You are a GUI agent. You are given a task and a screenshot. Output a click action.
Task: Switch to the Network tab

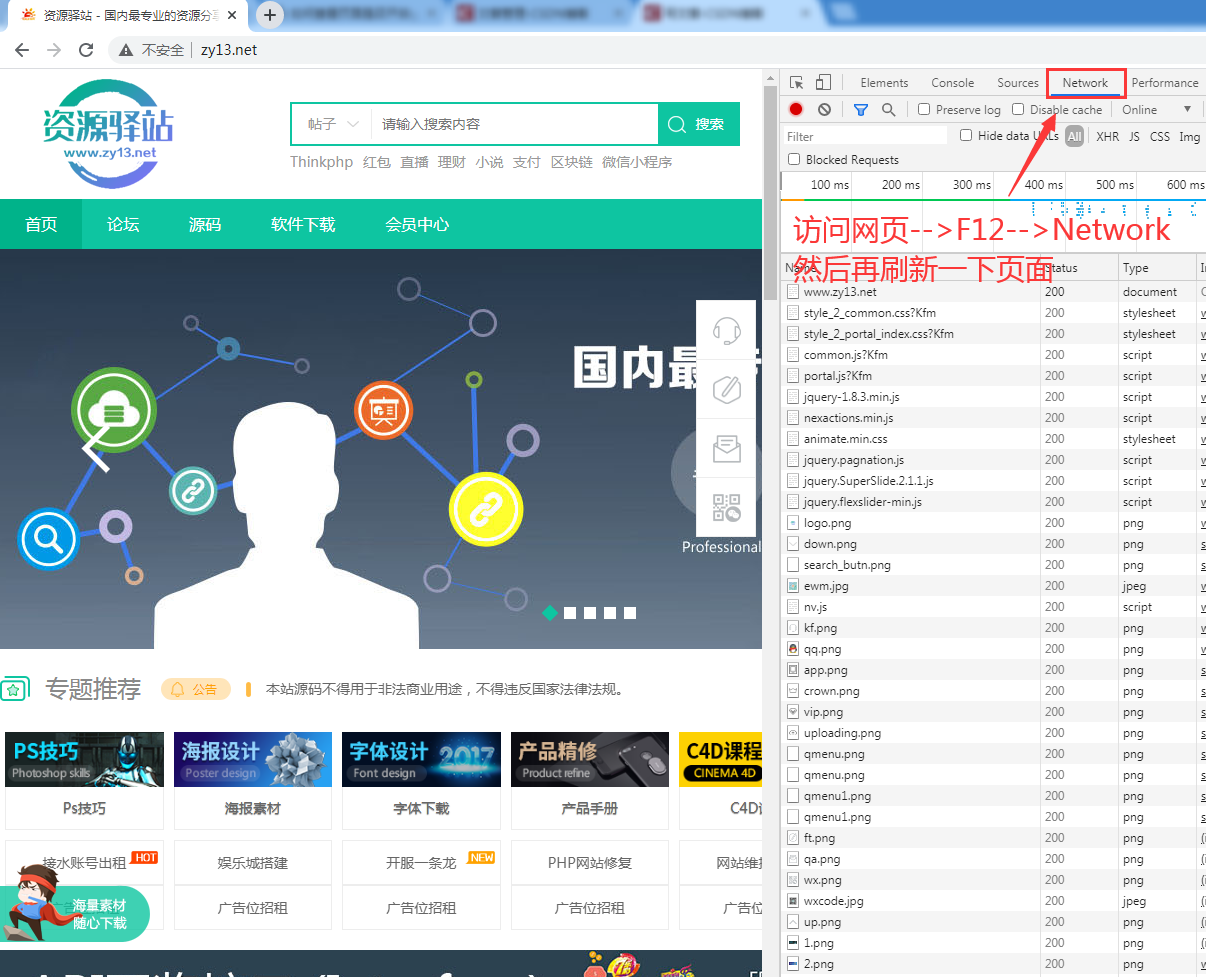(x=1085, y=83)
